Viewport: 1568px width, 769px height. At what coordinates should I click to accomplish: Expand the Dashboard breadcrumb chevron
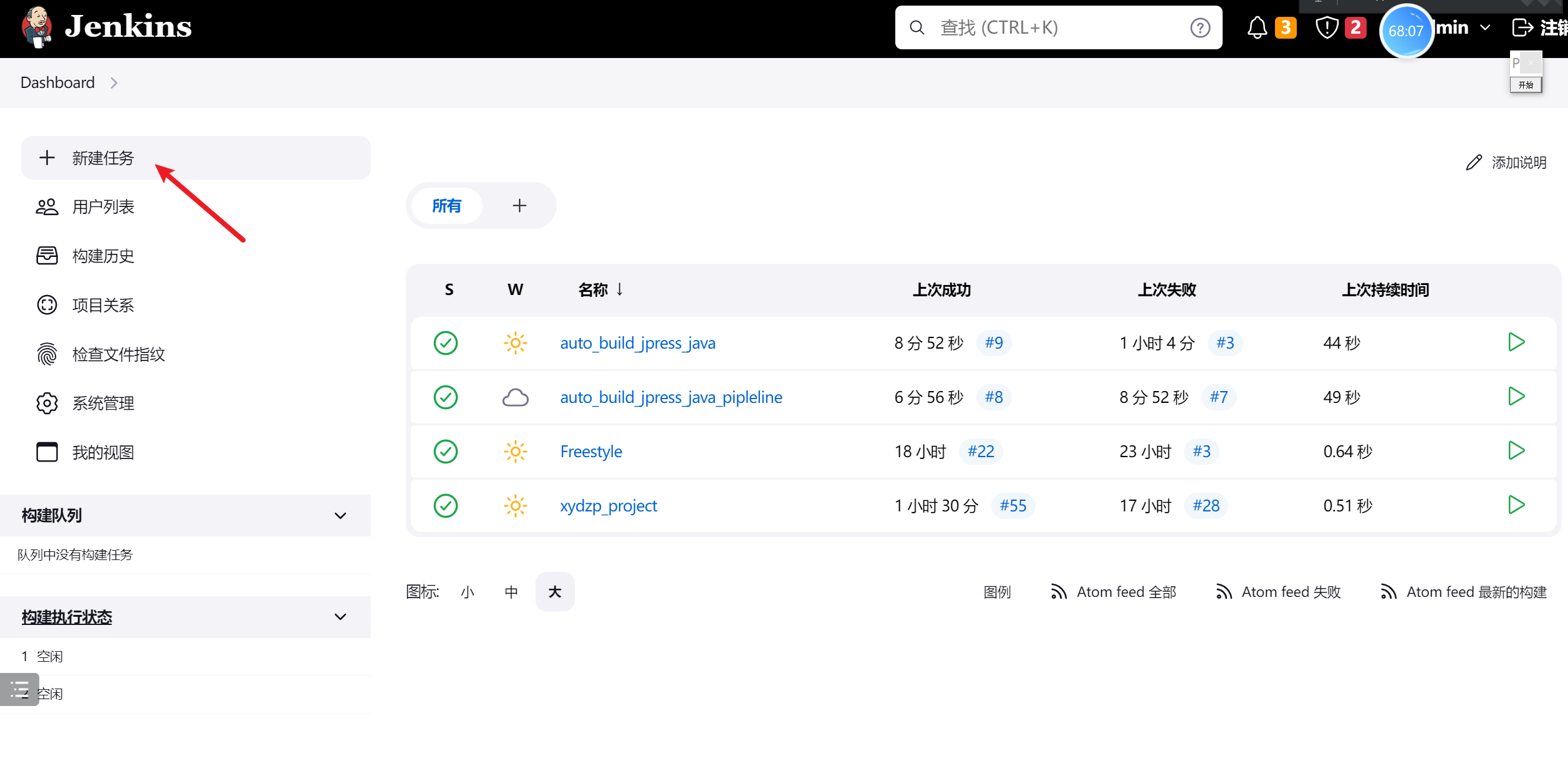pos(113,83)
